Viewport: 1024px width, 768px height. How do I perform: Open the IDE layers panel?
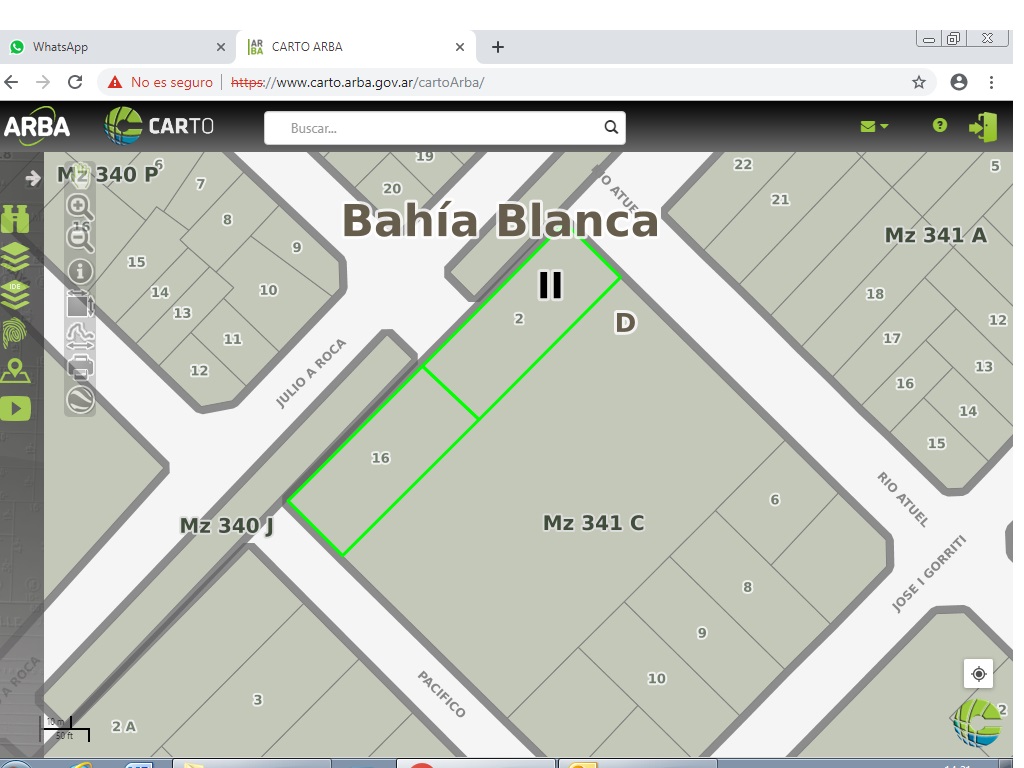[15, 295]
